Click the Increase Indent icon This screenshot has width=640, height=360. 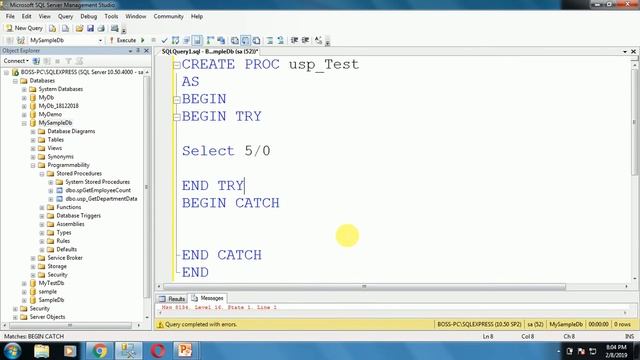[305, 40]
